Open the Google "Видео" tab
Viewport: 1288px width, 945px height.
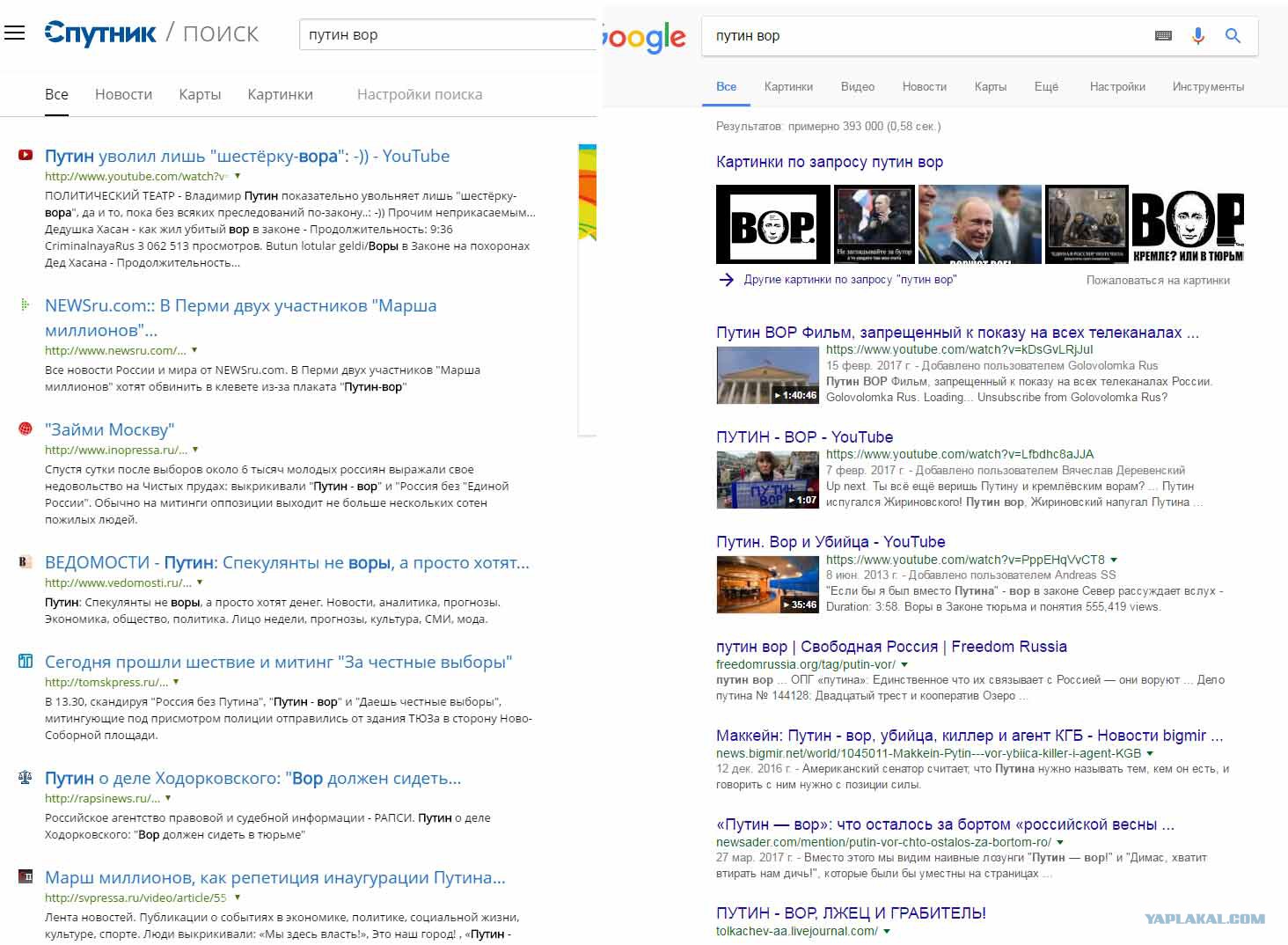point(857,86)
